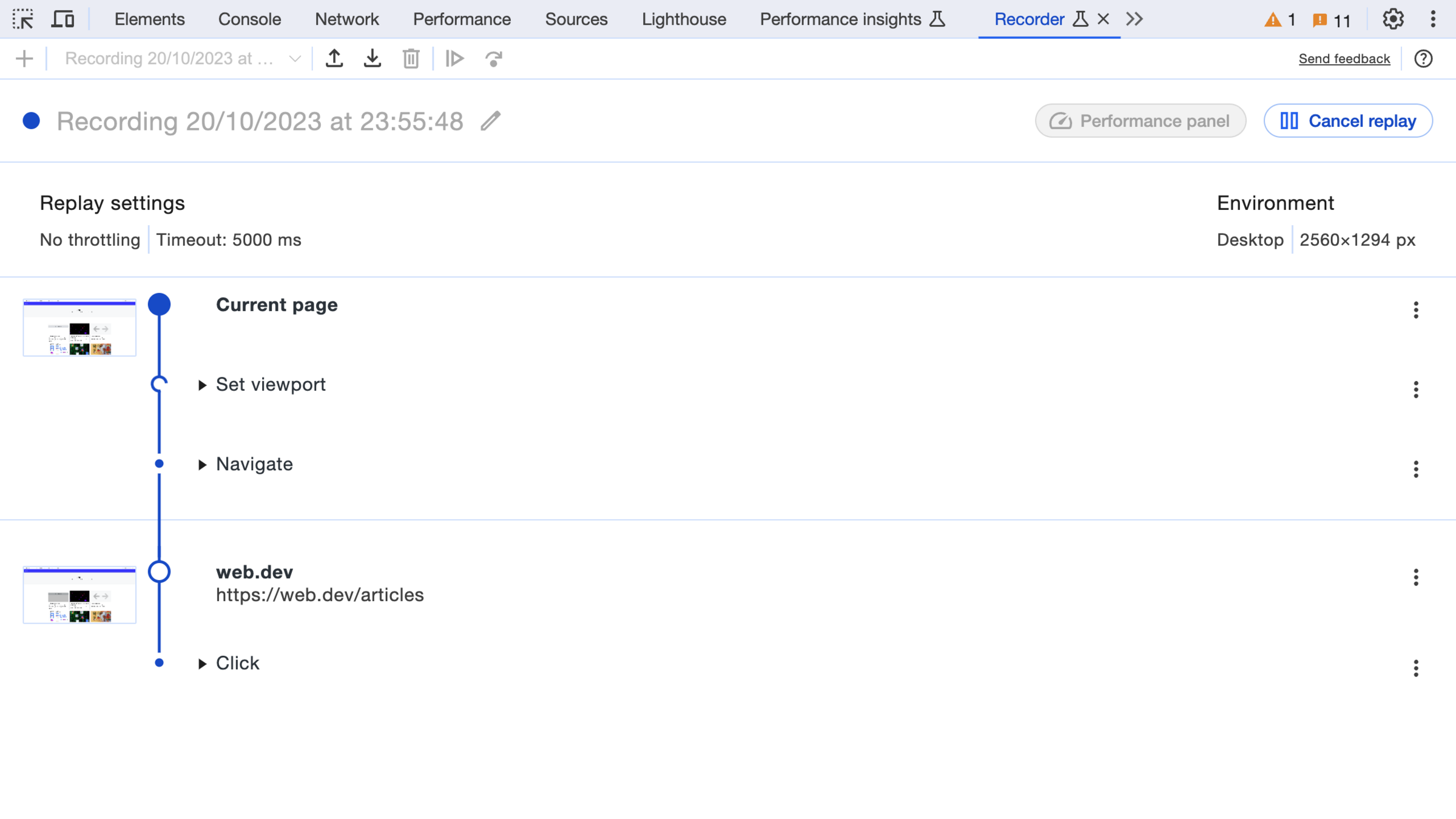This screenshot has height=819, width=1456.
Task: Toggle the device toolbar icon
Action: (62, 19)
